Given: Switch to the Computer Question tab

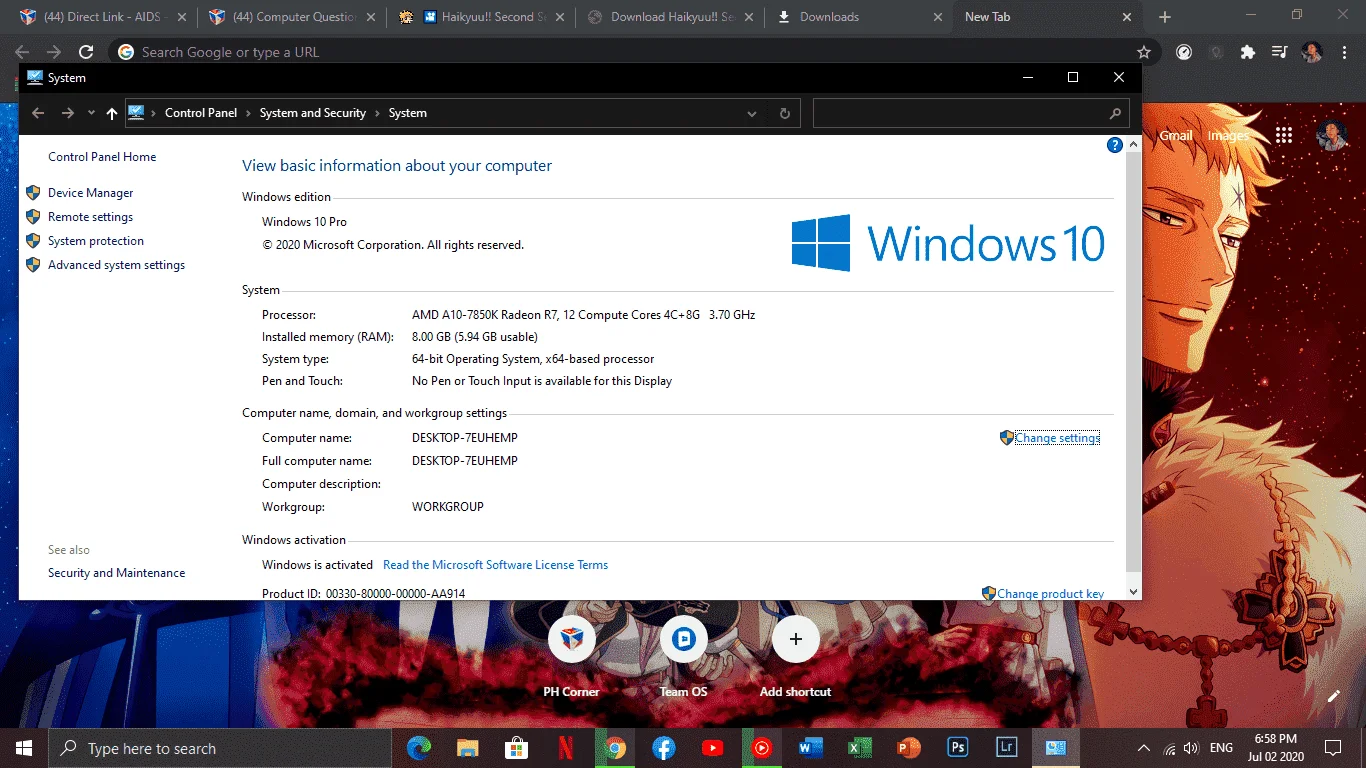Looking at the screenshot, I should (294, 17).
